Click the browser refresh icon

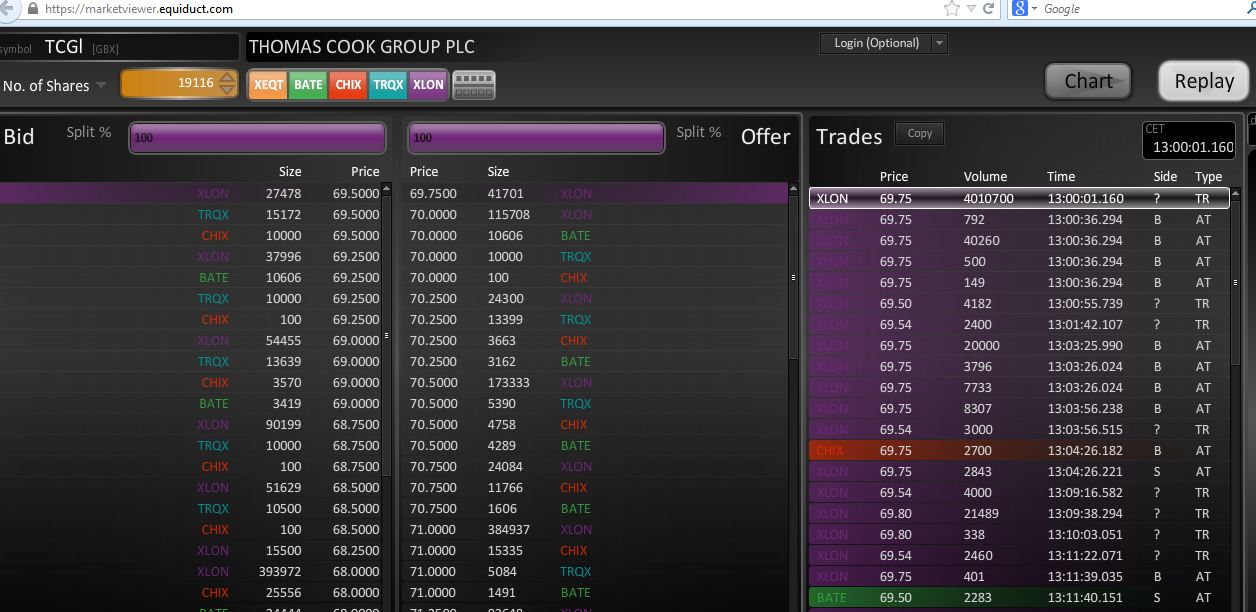(x=987, y=9)
